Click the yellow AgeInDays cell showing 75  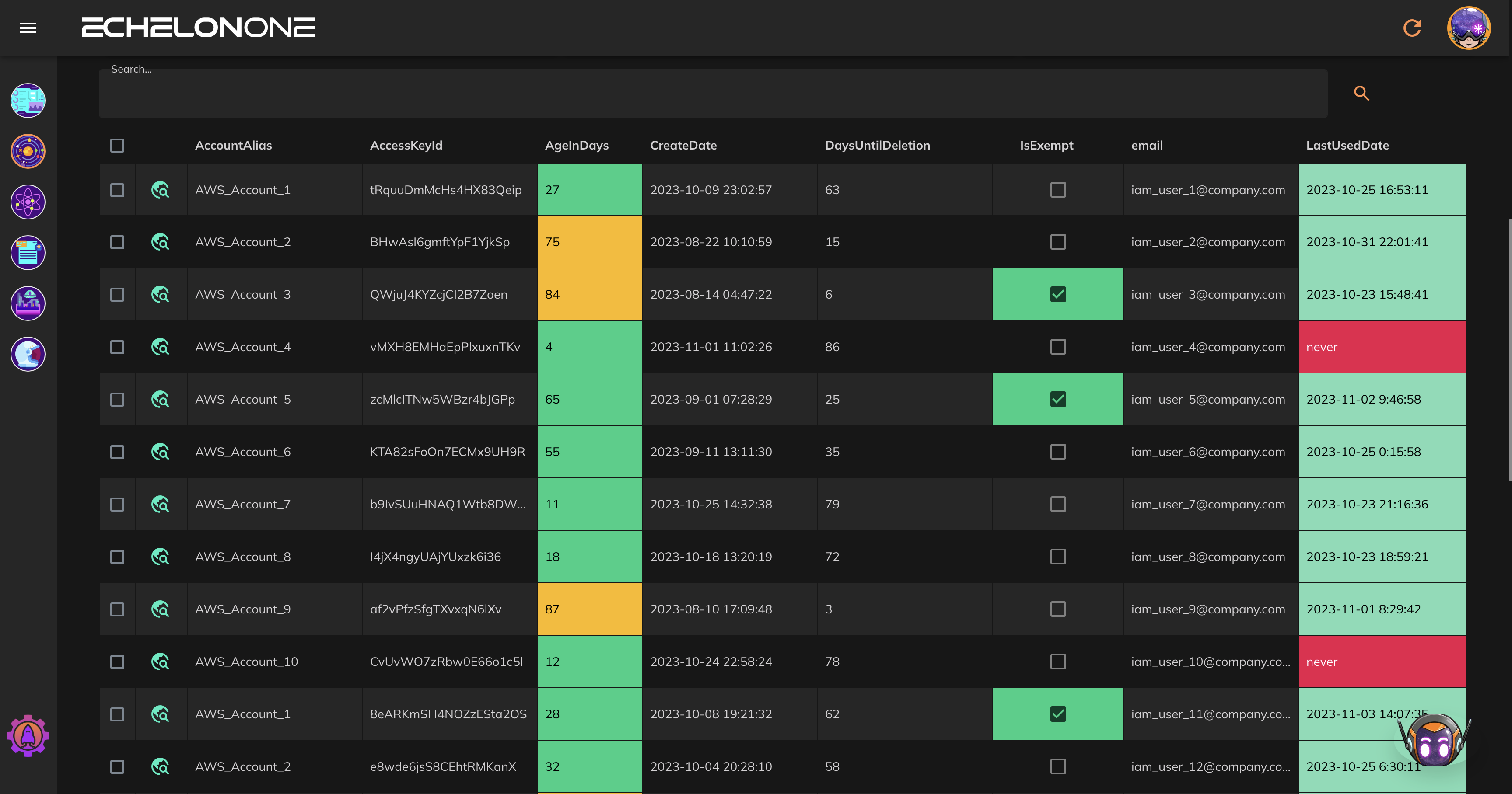[x=590, y=242]
